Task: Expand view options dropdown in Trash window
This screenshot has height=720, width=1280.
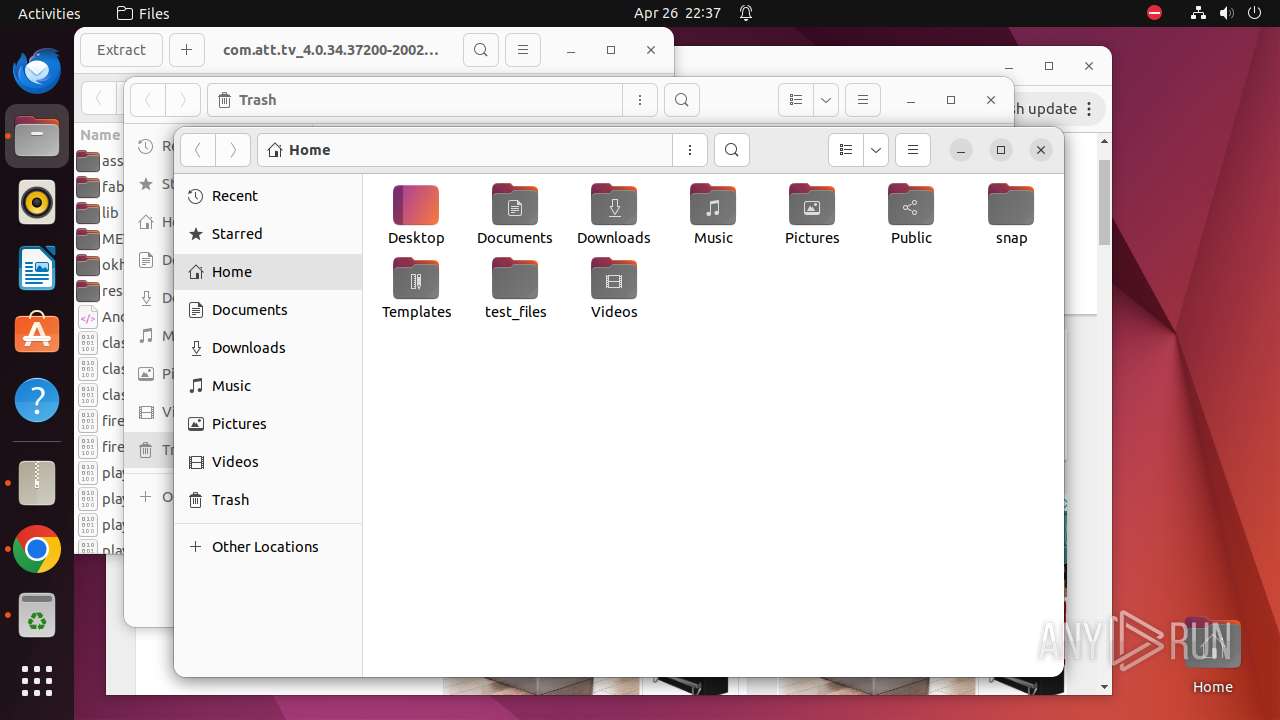Action: point(826,100)
